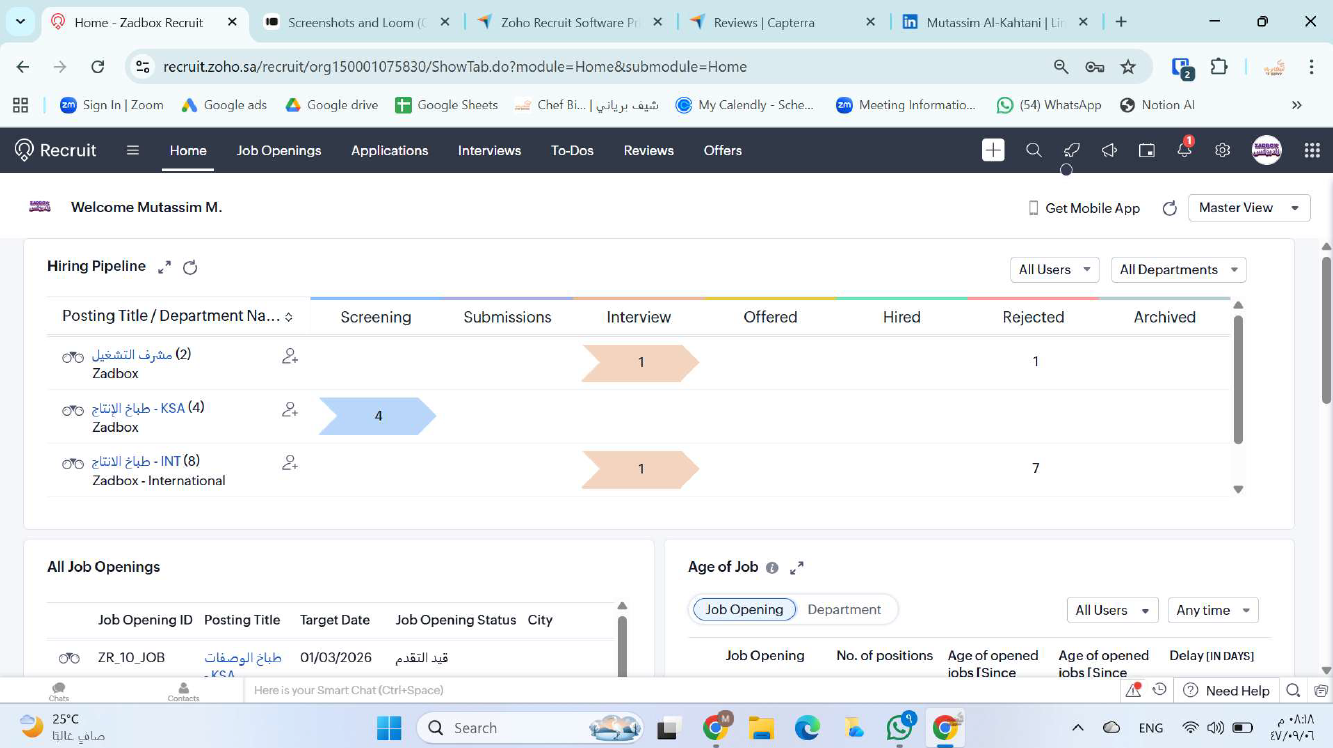Show more bookmarks chevron

[1297, 105]
